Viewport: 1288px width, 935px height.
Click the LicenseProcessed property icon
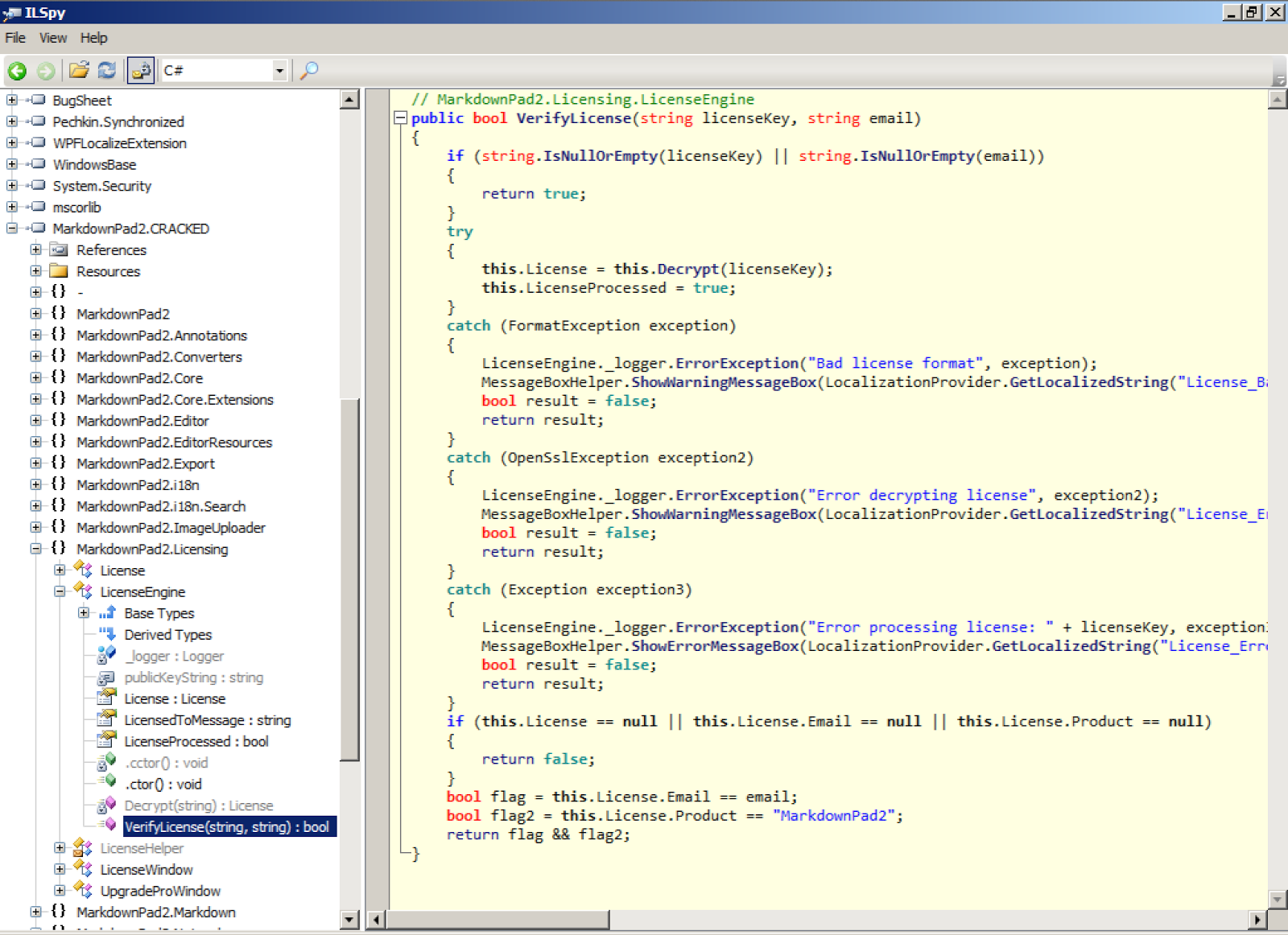(107, 740)
